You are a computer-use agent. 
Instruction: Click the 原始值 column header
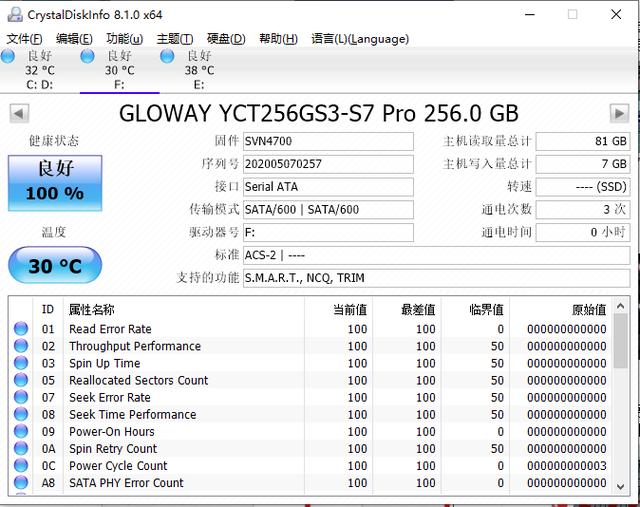click(560, 309)
